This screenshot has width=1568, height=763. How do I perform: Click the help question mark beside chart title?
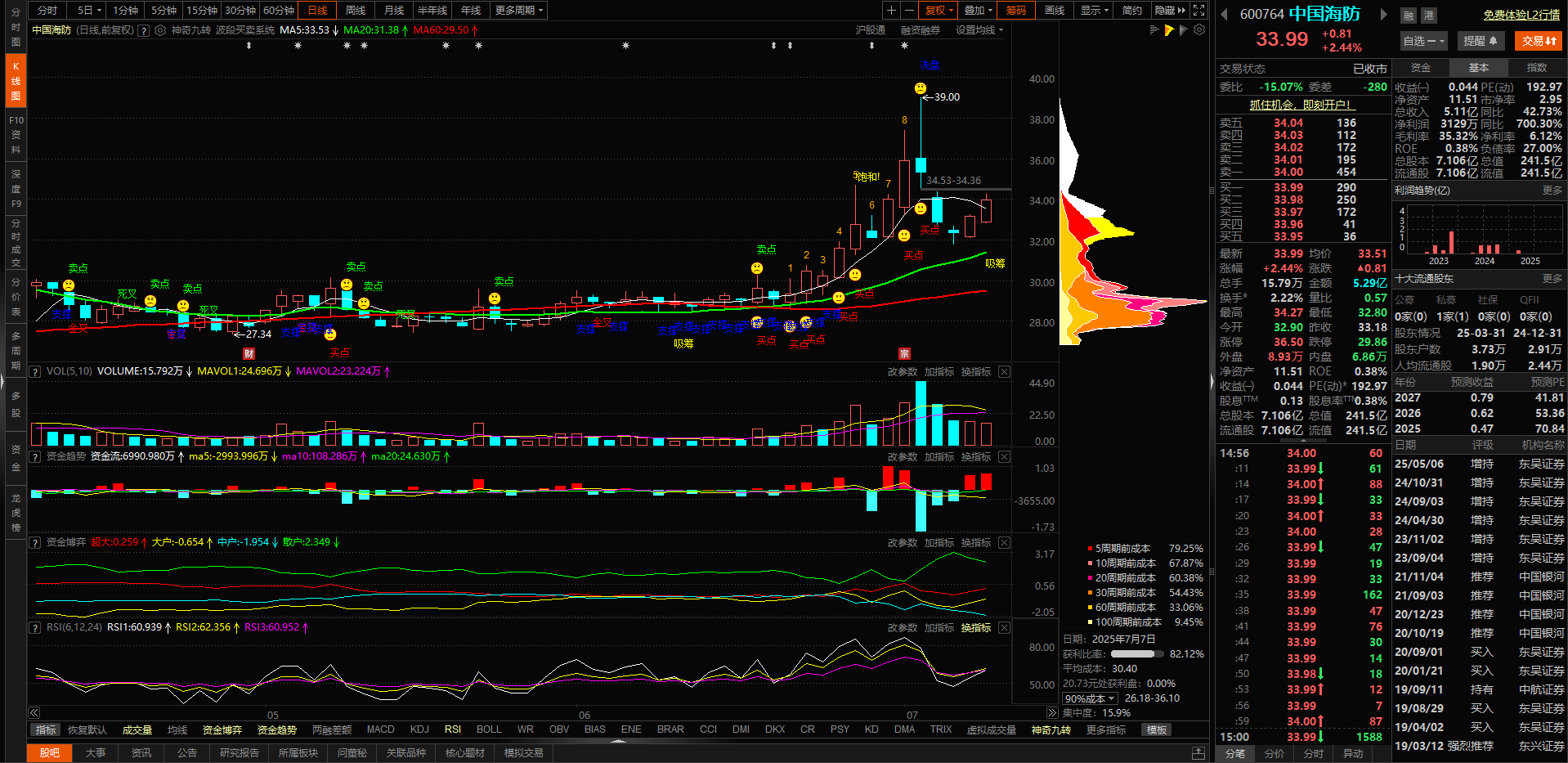144,30
